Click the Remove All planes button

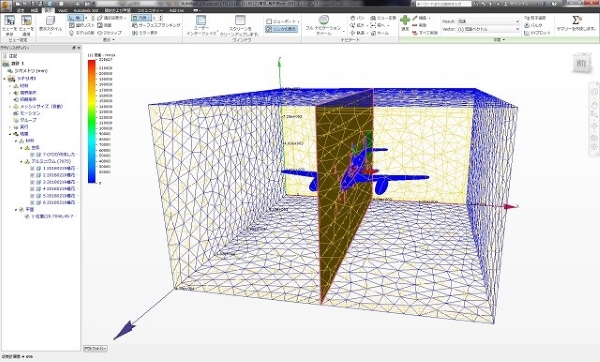tap(425, 33)
